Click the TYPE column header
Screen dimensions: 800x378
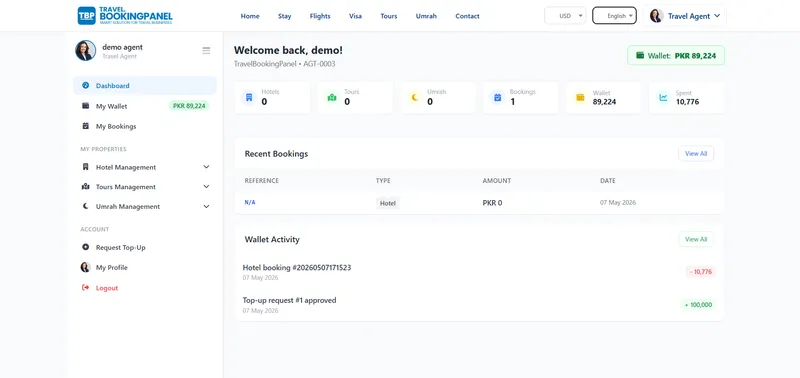coord(383,181)
